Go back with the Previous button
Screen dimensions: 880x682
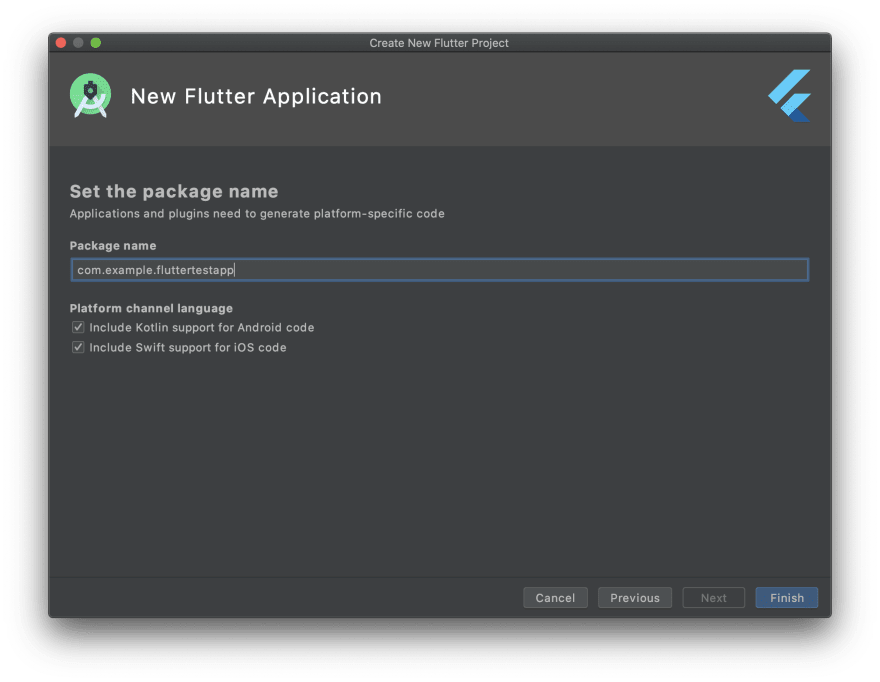(635, 598)
